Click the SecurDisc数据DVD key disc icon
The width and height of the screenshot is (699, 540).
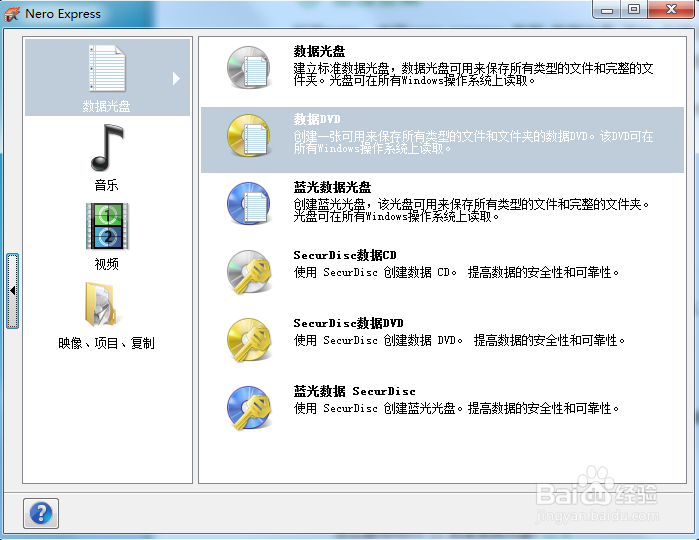click(250, 340)
